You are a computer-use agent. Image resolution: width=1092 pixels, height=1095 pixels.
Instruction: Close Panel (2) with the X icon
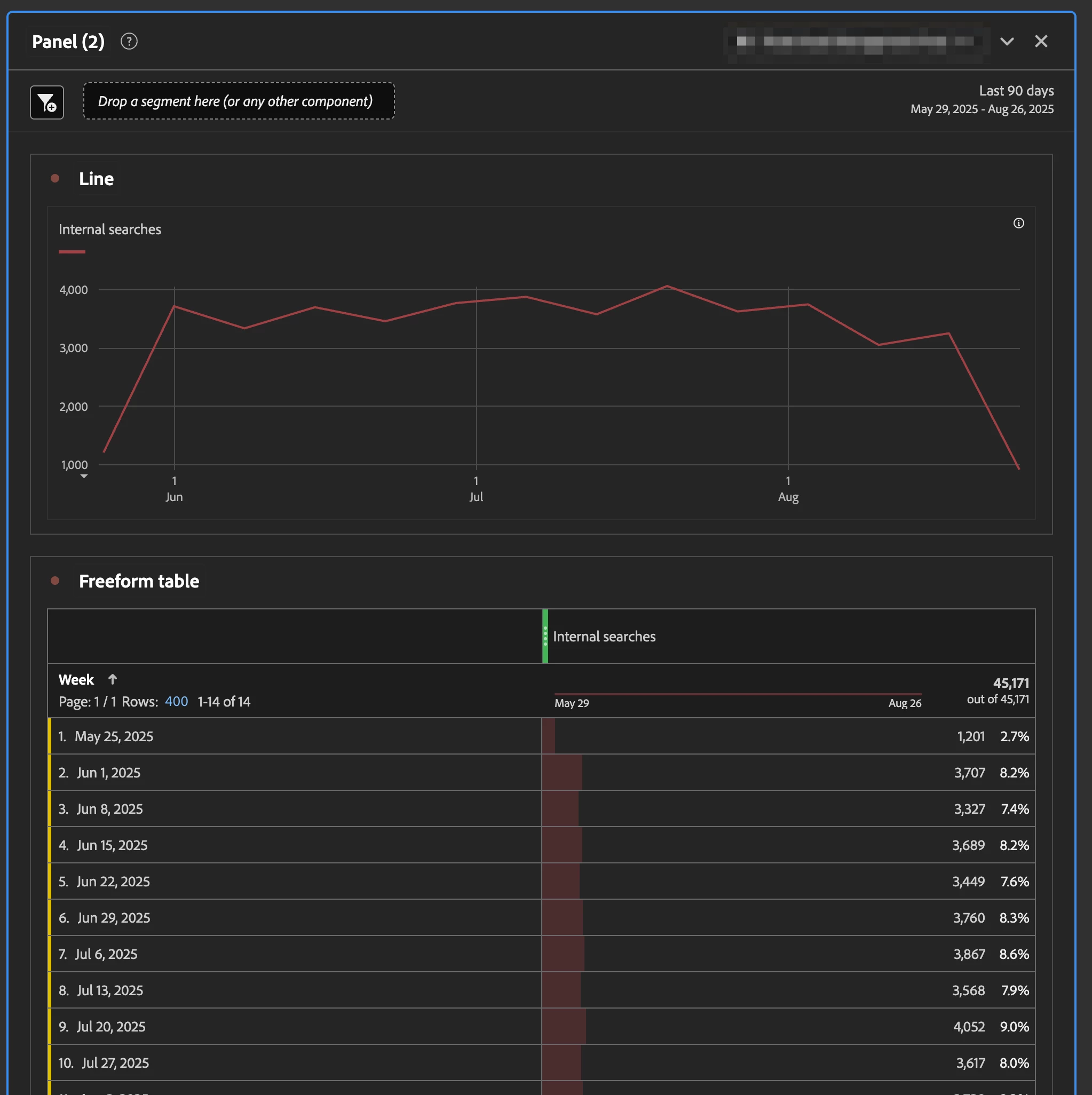point(1040,42)
